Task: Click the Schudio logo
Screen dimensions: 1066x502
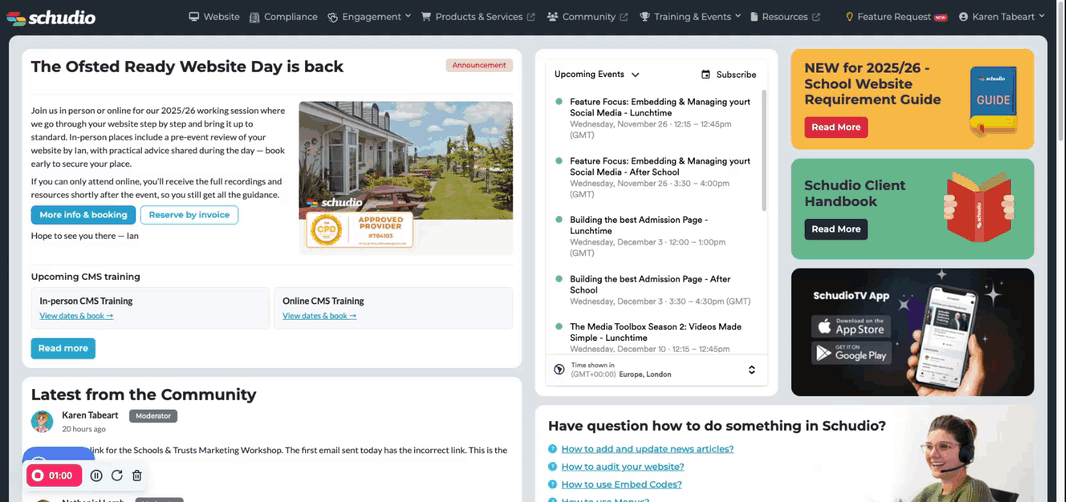Action: pyautogui.click(x=50, y=18)
